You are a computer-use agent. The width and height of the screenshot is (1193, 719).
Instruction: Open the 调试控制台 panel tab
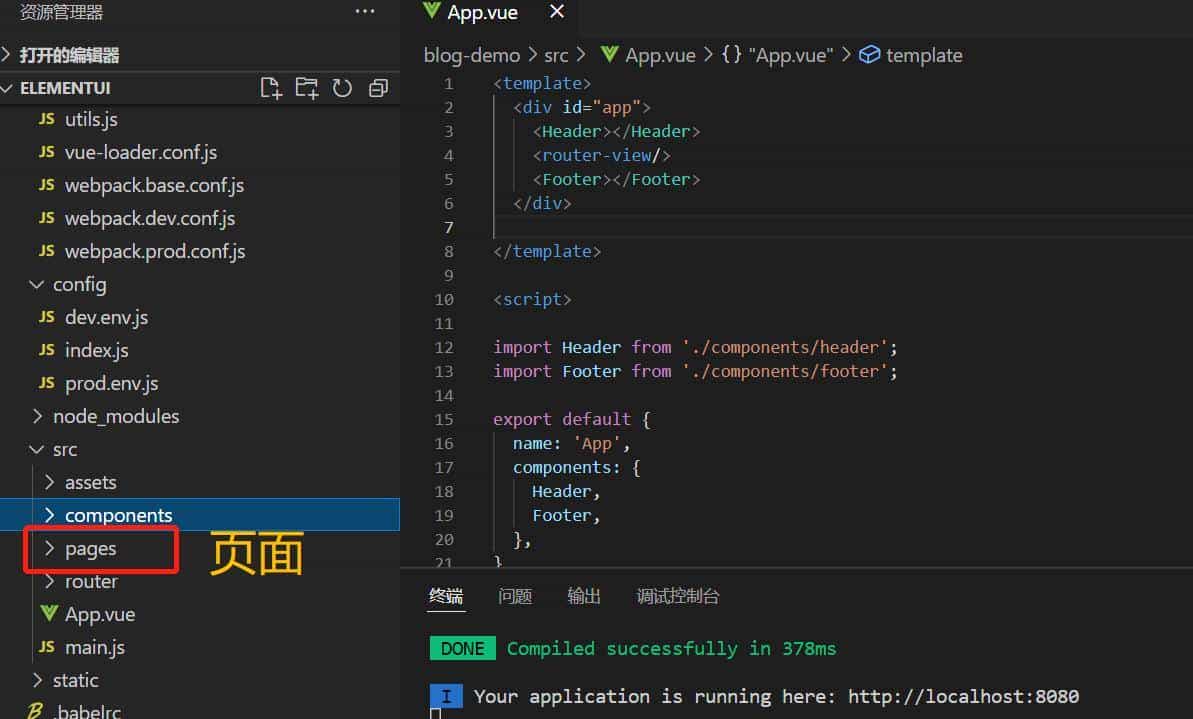click(x=678, y=596)
